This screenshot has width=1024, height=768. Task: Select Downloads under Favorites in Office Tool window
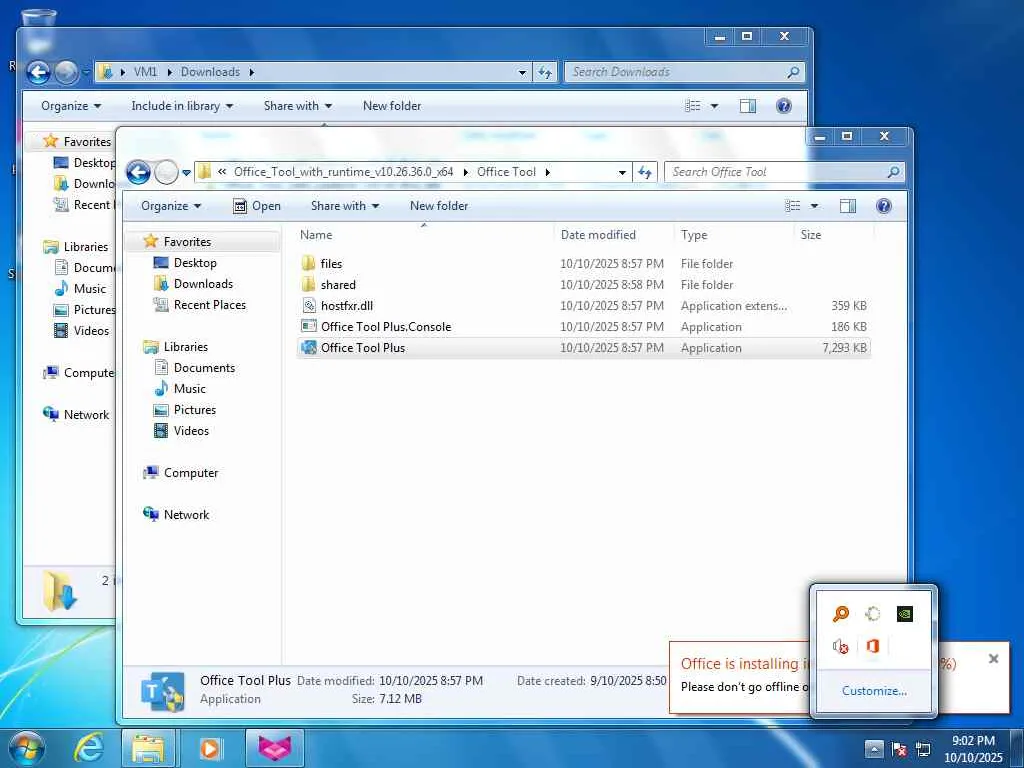(203, 284)
